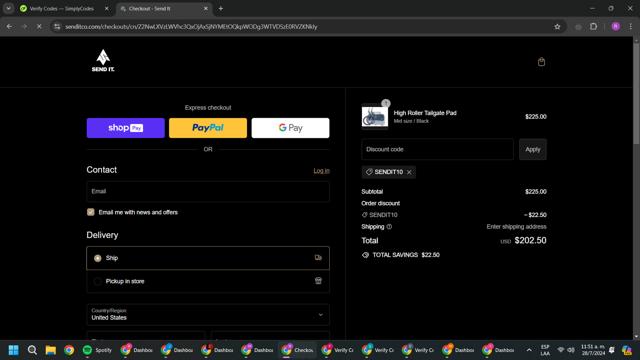This screenshot has width=640, height=360.
Task: Open the shopping cart bag icon
Action: 541,62
